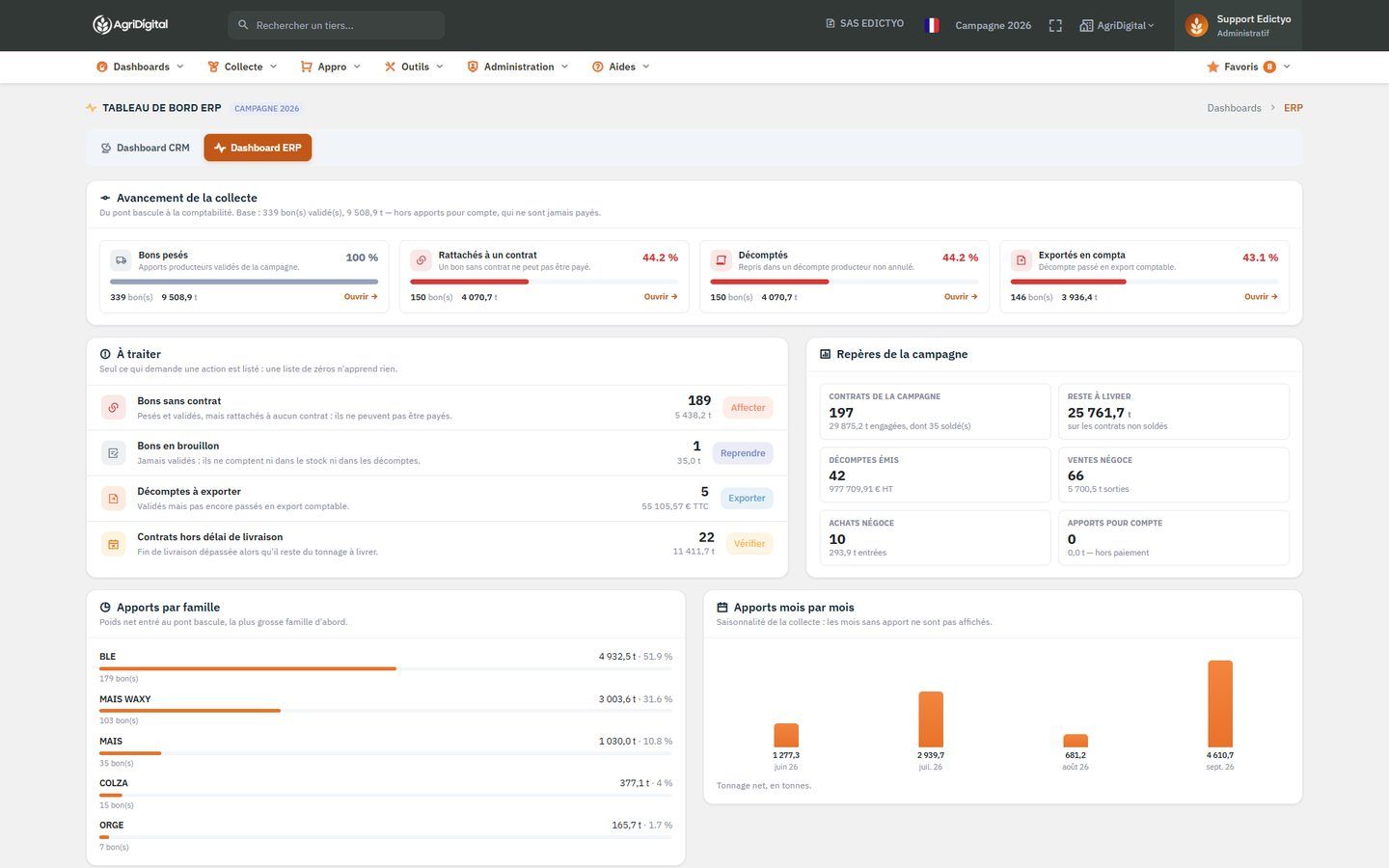Expand the Favoris chevron
1389x868 pixels.
click(1287, 67)
